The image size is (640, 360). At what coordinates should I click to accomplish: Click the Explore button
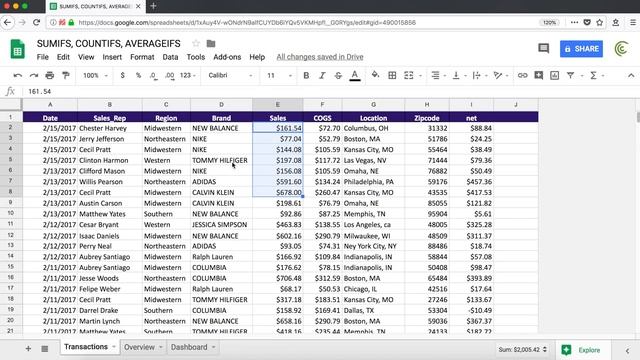pos(584,350)
